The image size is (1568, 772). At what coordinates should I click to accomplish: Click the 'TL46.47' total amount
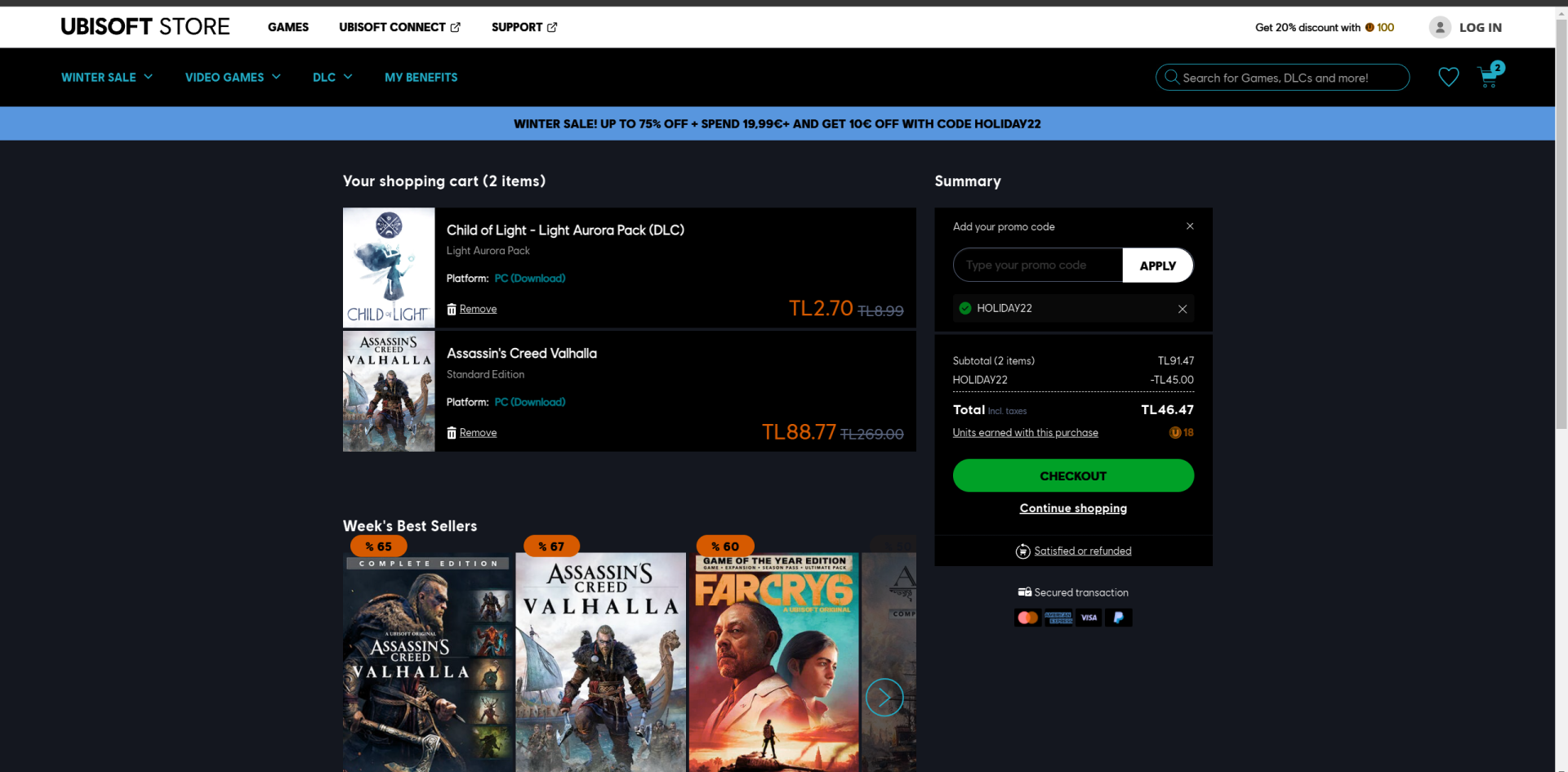1167,410
